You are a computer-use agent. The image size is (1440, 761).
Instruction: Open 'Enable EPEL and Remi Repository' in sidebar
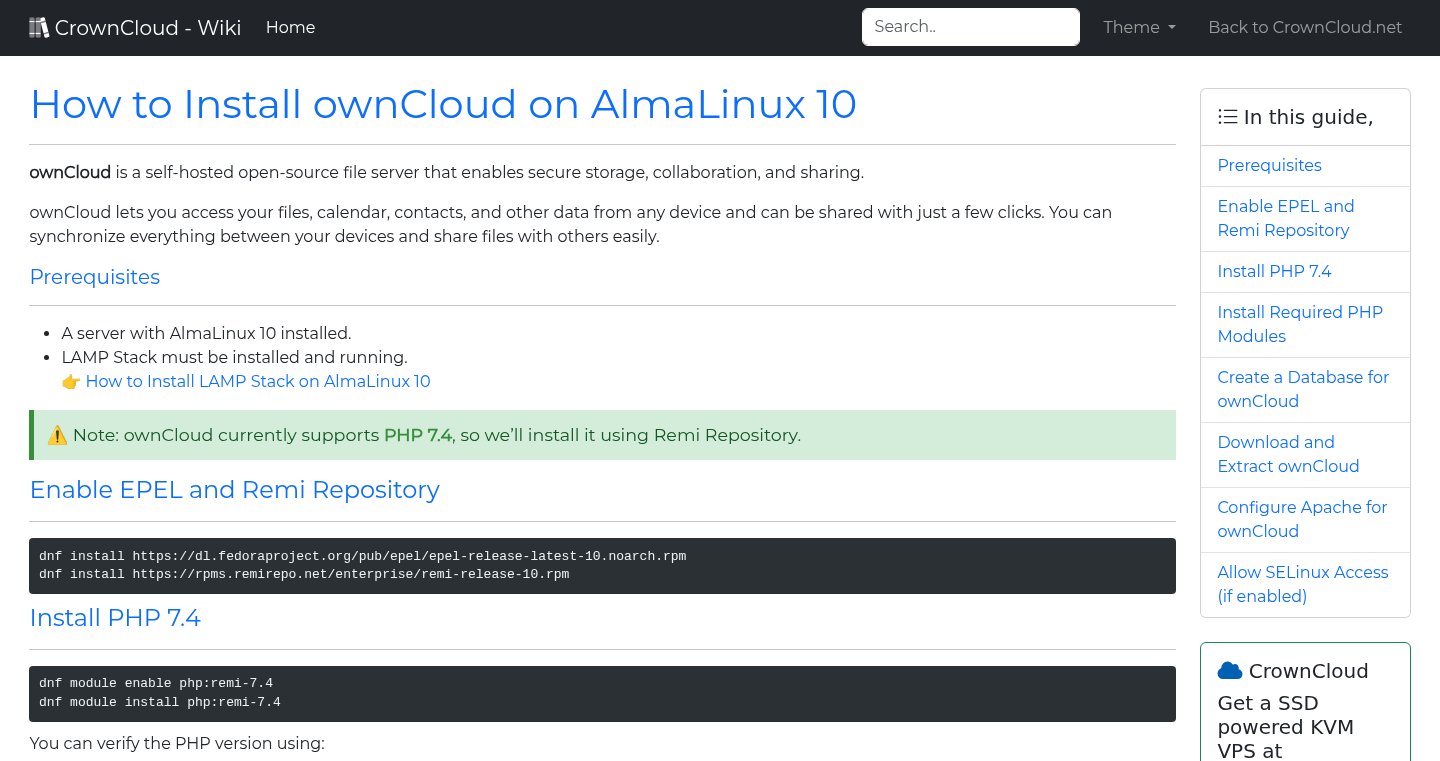click(x=1286, y=218)
